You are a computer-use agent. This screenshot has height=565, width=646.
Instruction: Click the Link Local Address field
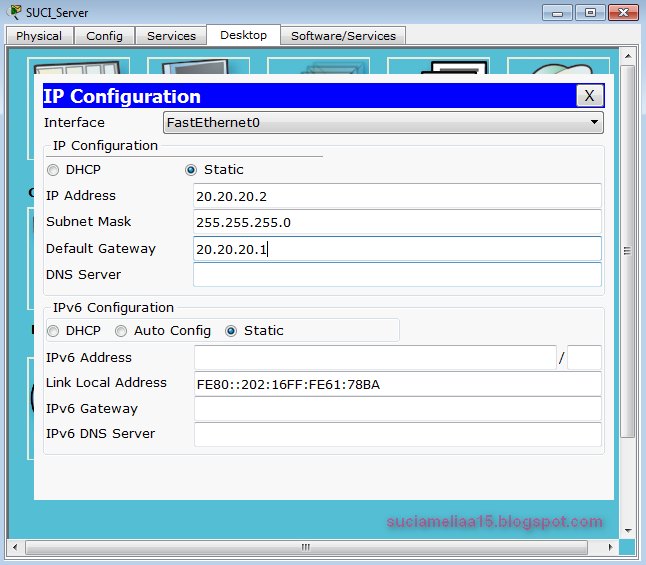point(398,384)
